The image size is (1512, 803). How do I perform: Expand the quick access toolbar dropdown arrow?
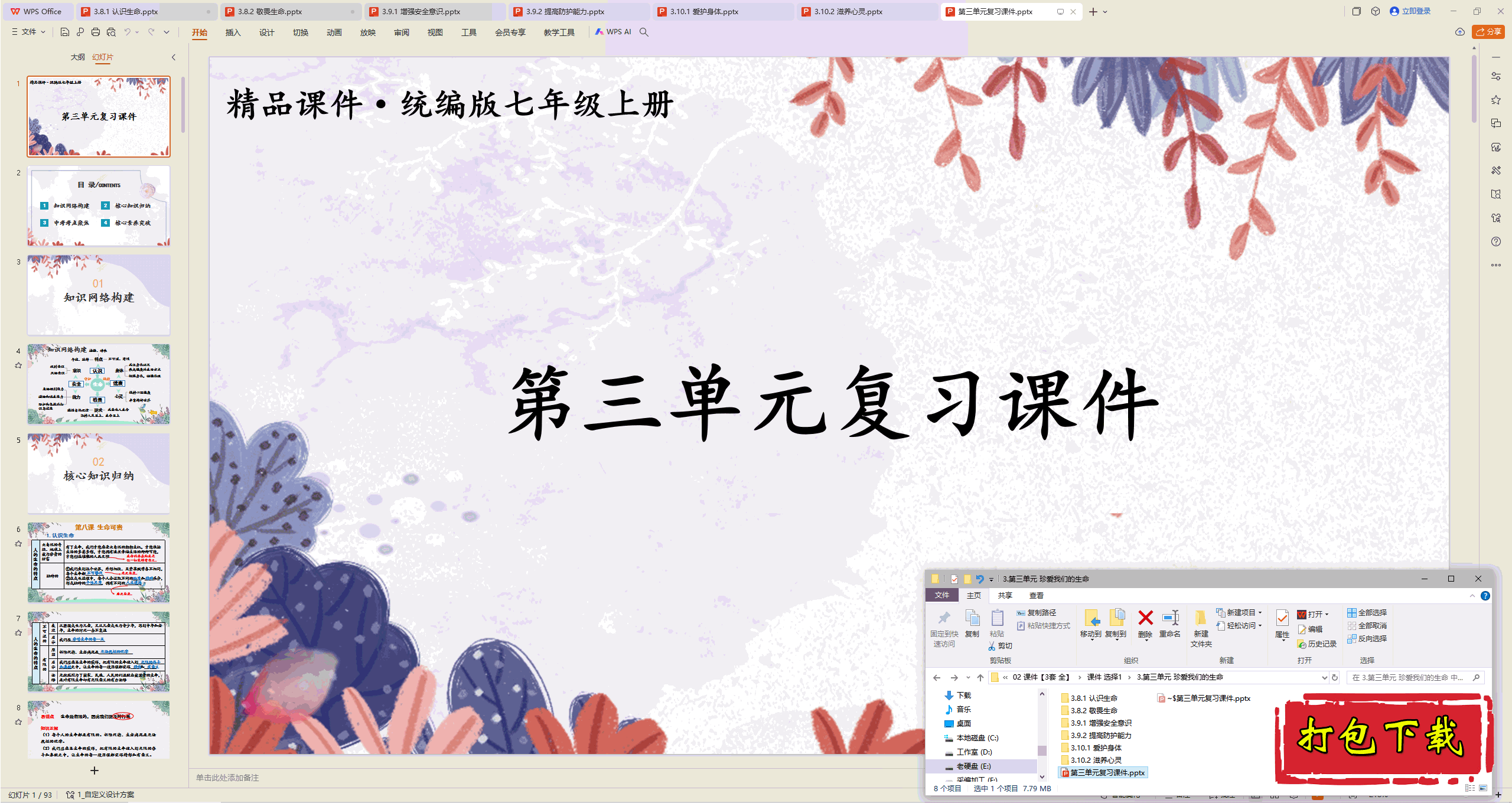click(167, 32)
